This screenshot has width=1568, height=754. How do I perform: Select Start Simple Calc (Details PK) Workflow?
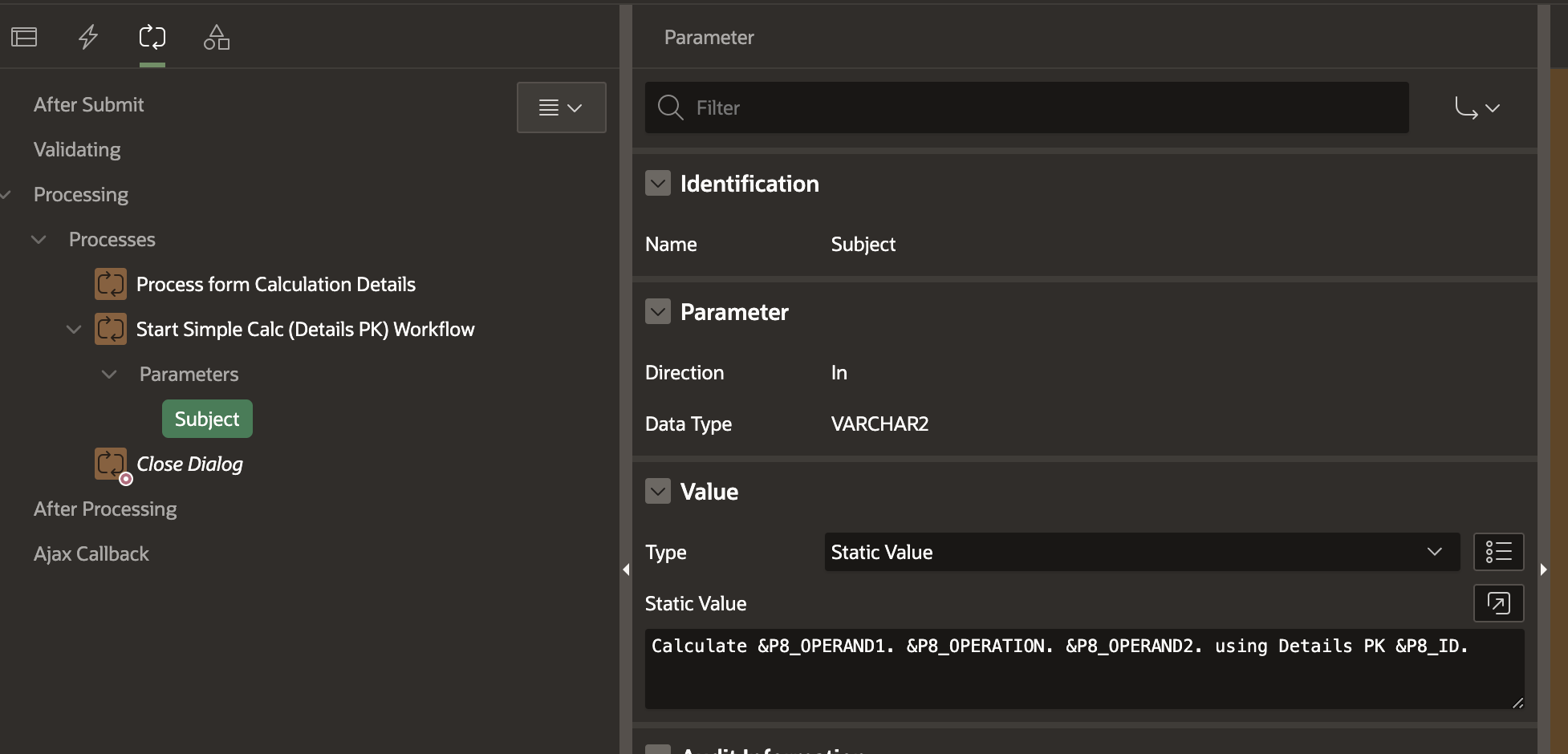[x=306, y=330]
